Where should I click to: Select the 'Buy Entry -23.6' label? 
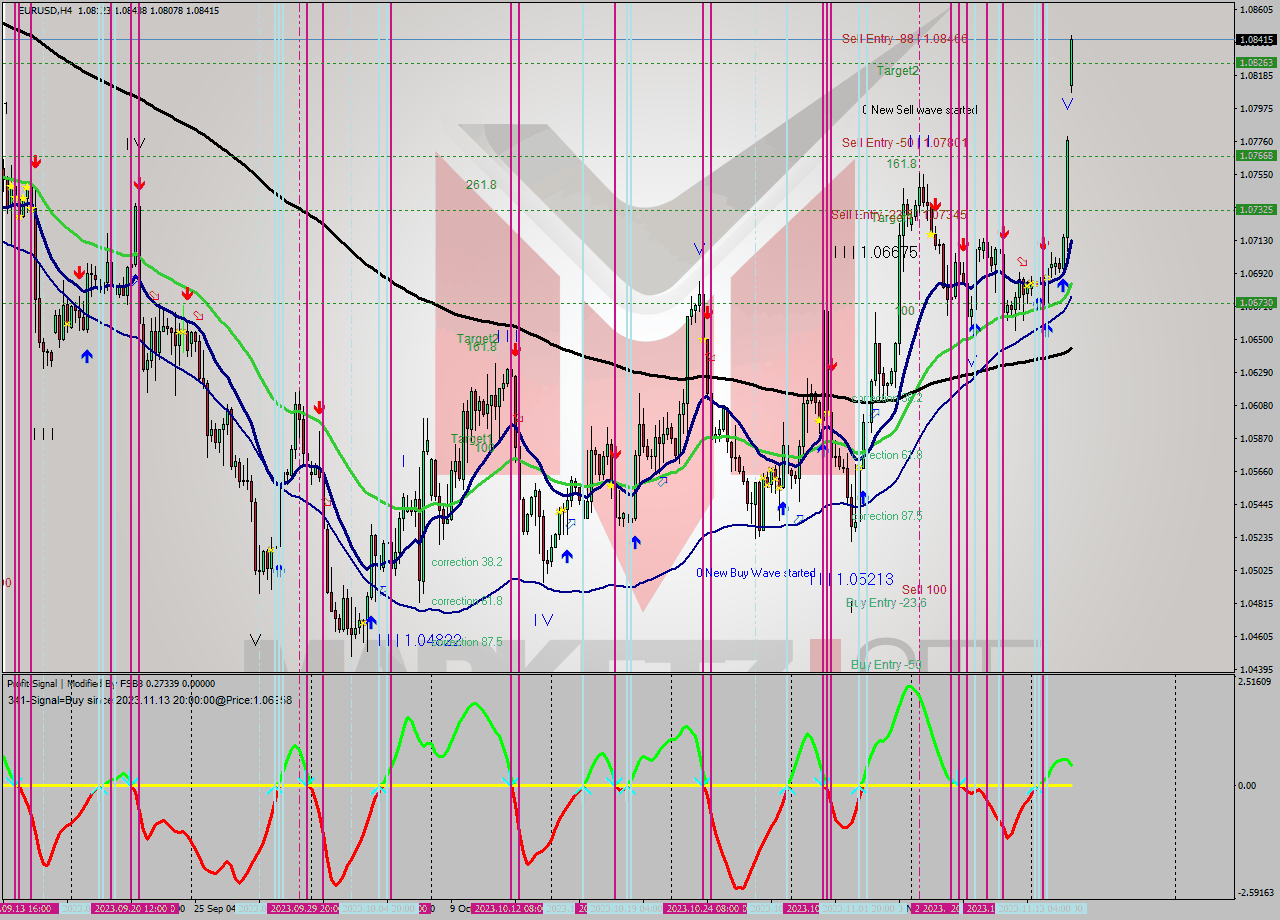point(886,603)
